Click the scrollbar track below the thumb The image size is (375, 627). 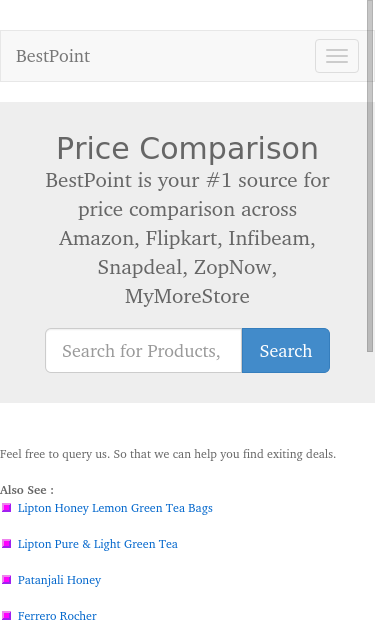[370, 488]
